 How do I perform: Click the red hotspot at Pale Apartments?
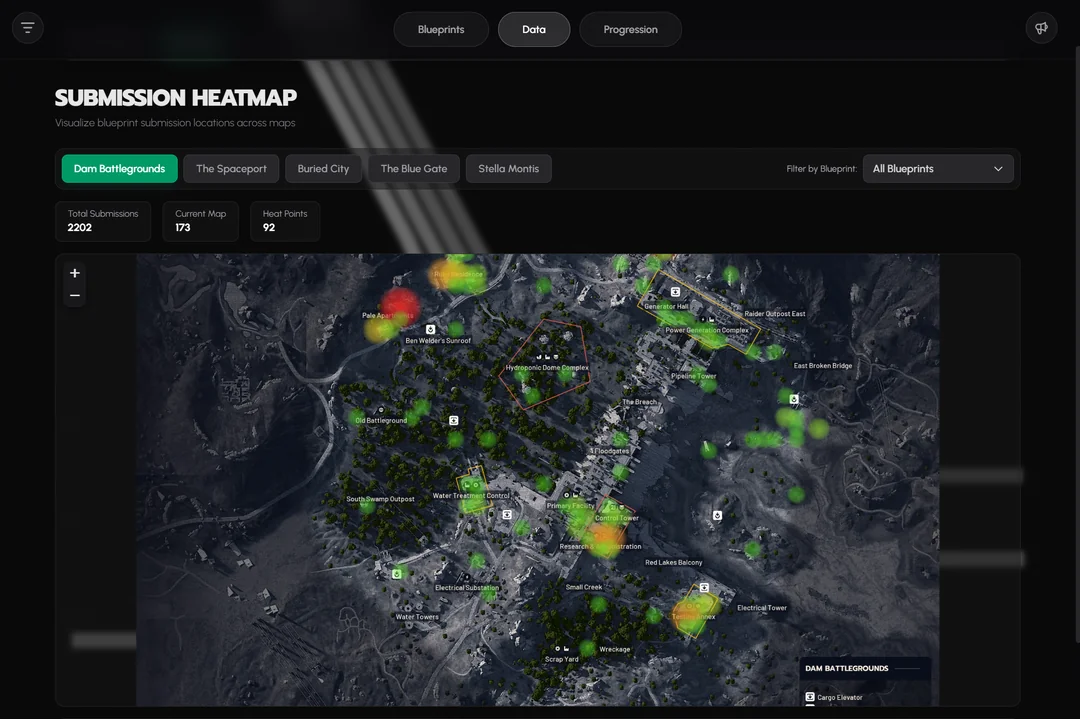399,303
